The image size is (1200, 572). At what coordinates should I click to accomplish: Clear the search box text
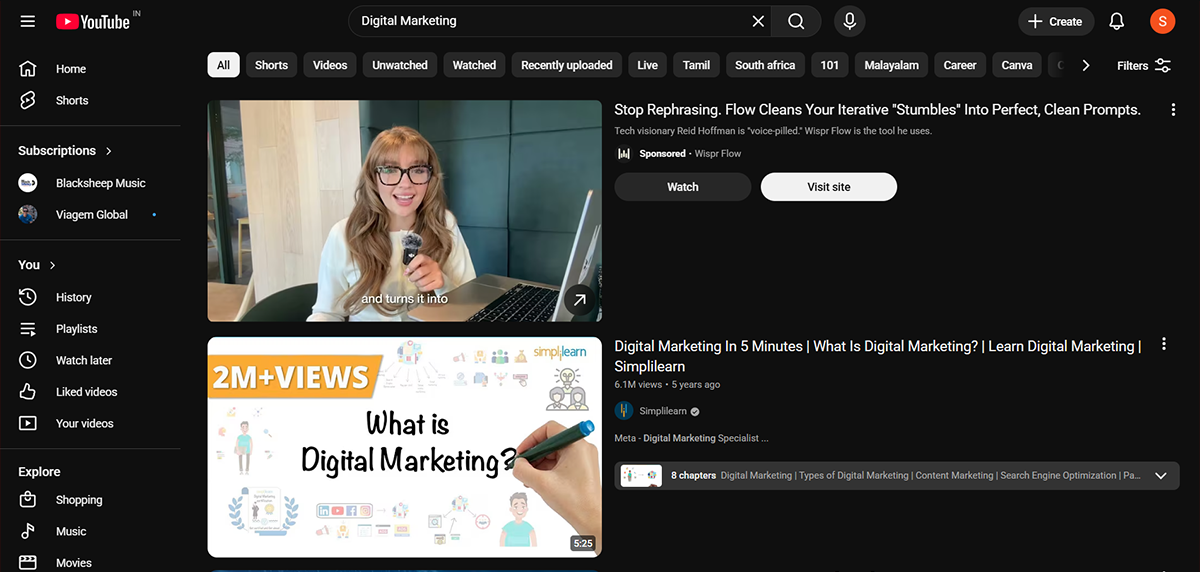[758, 21]
